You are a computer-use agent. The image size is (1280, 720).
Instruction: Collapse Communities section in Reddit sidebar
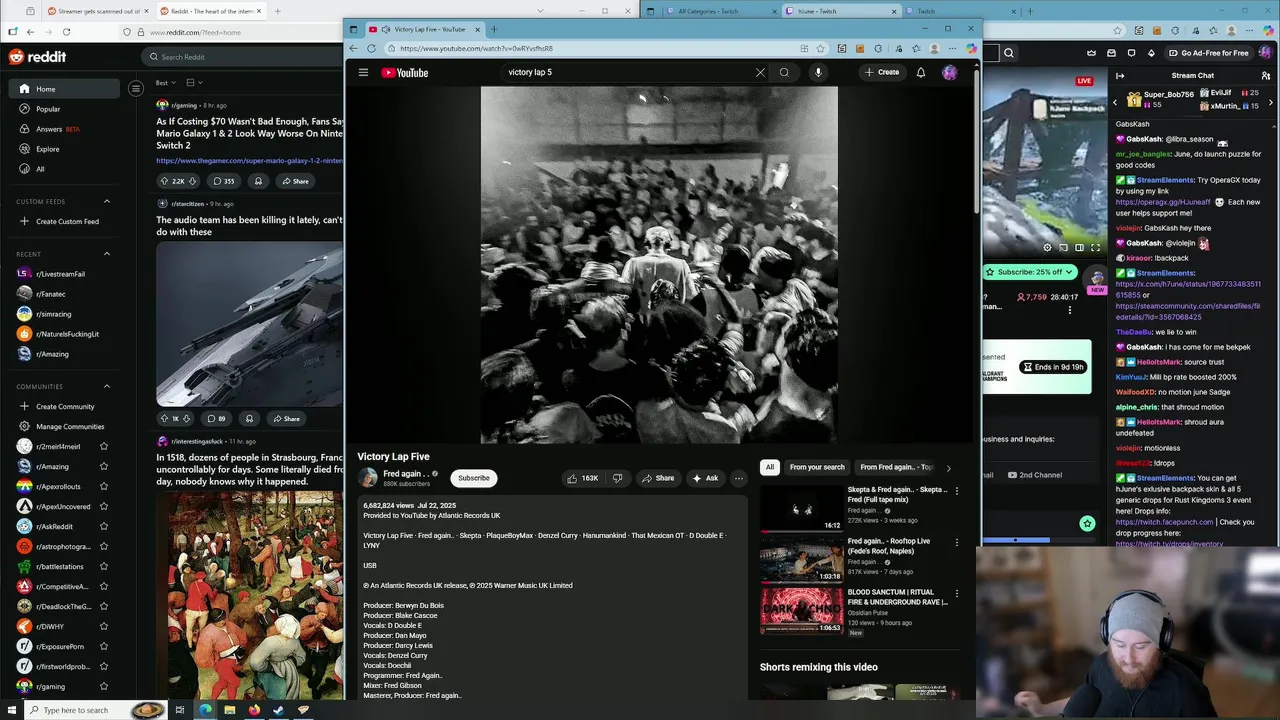107,386
